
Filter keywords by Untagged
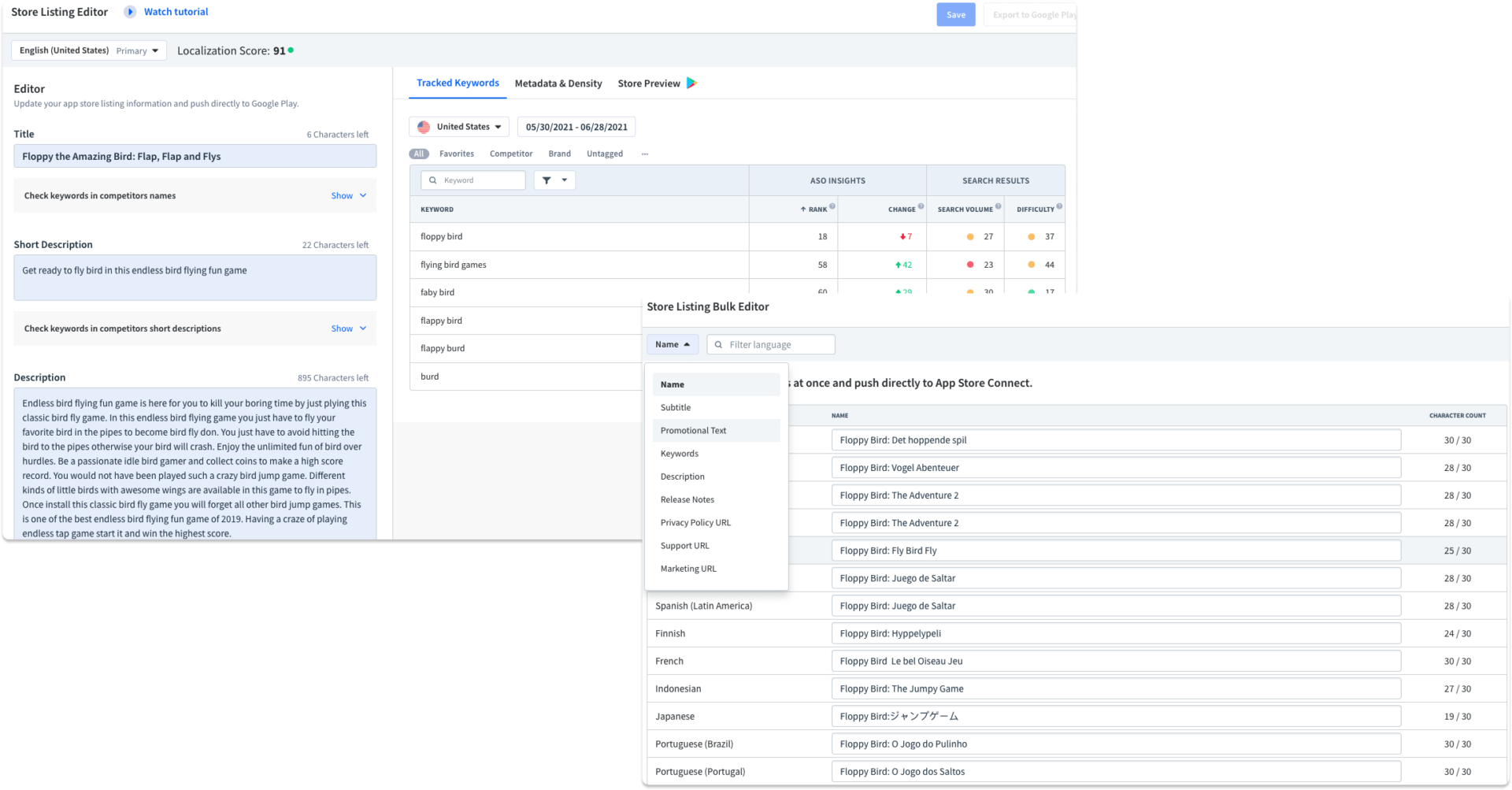click(605, 154)
